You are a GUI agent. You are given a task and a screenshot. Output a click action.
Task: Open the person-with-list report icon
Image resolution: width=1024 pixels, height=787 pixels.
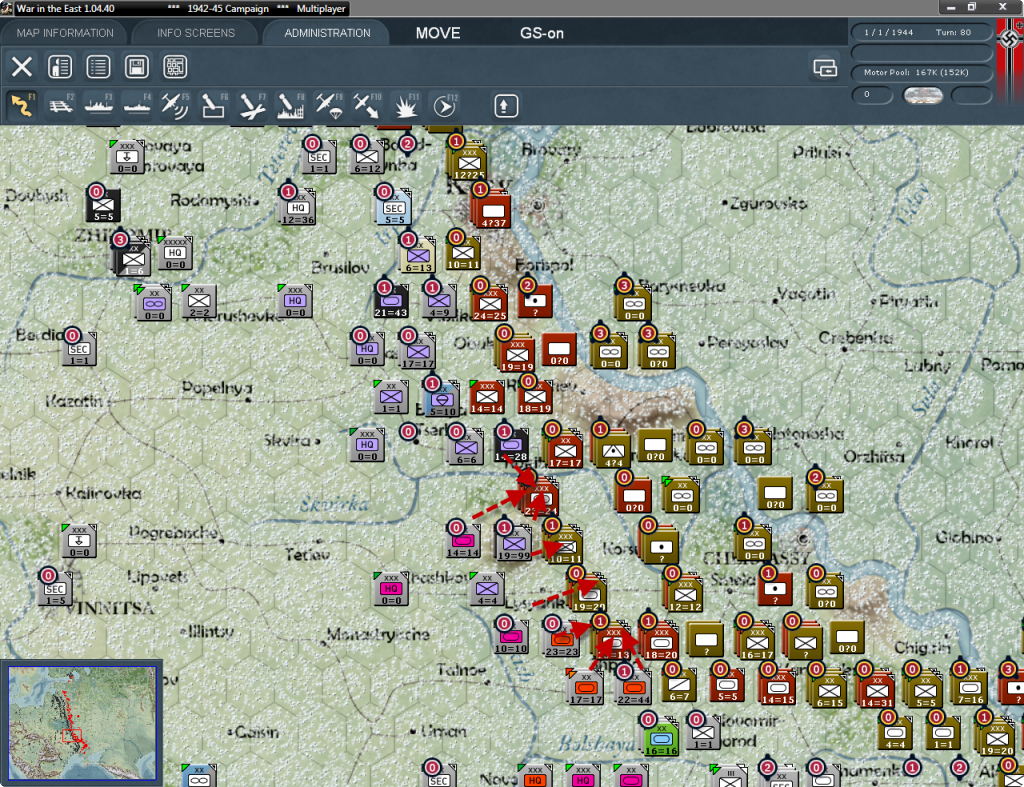[60, 67]
